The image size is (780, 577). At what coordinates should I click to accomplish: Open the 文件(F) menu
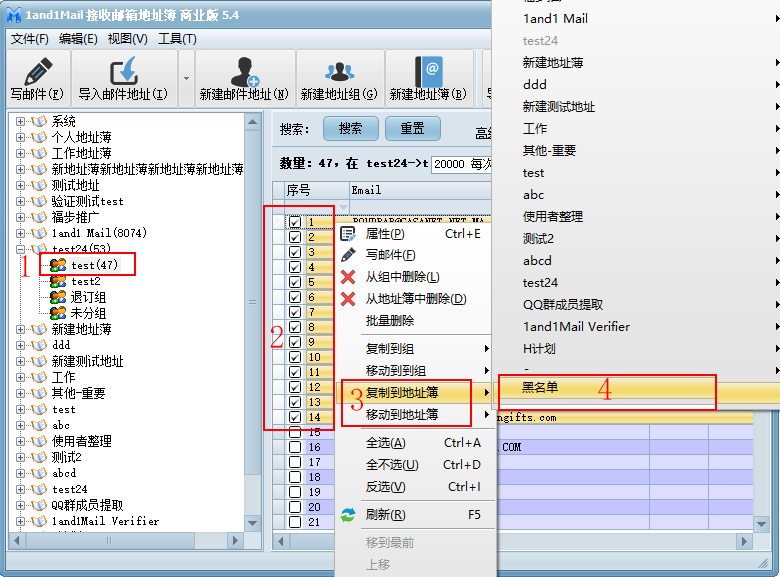tap(29, 38)
